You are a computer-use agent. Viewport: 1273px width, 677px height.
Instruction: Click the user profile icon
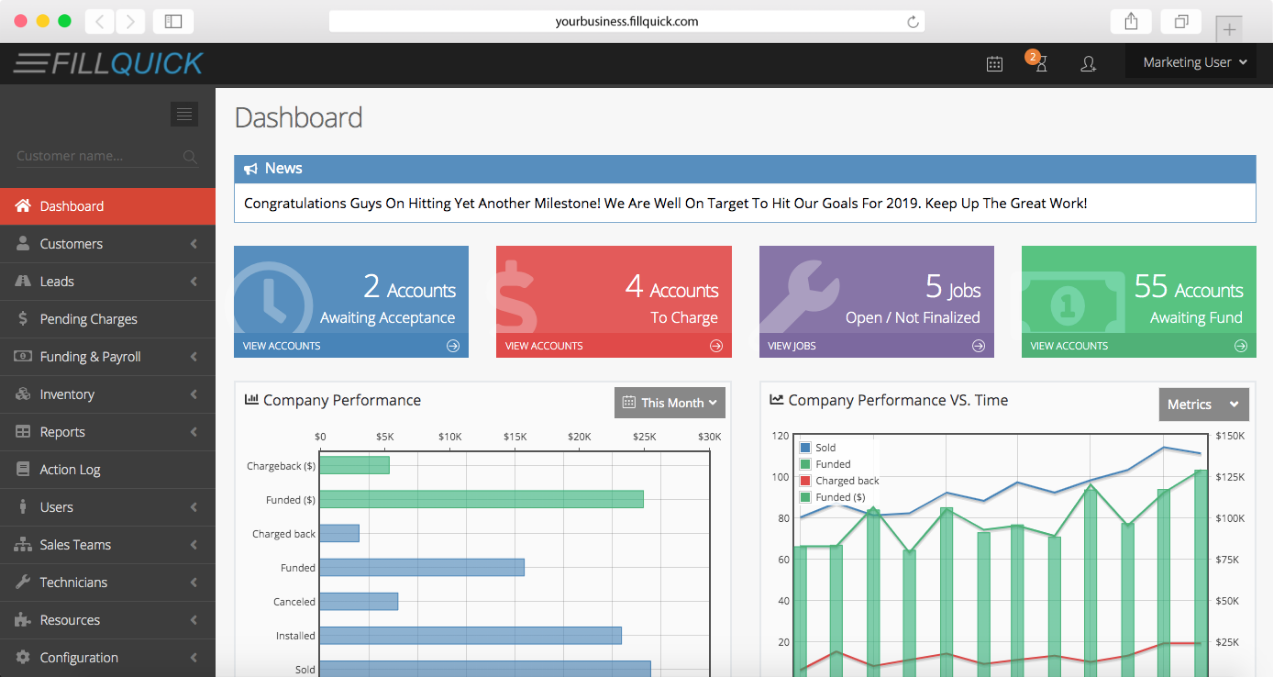point(1088,63)
